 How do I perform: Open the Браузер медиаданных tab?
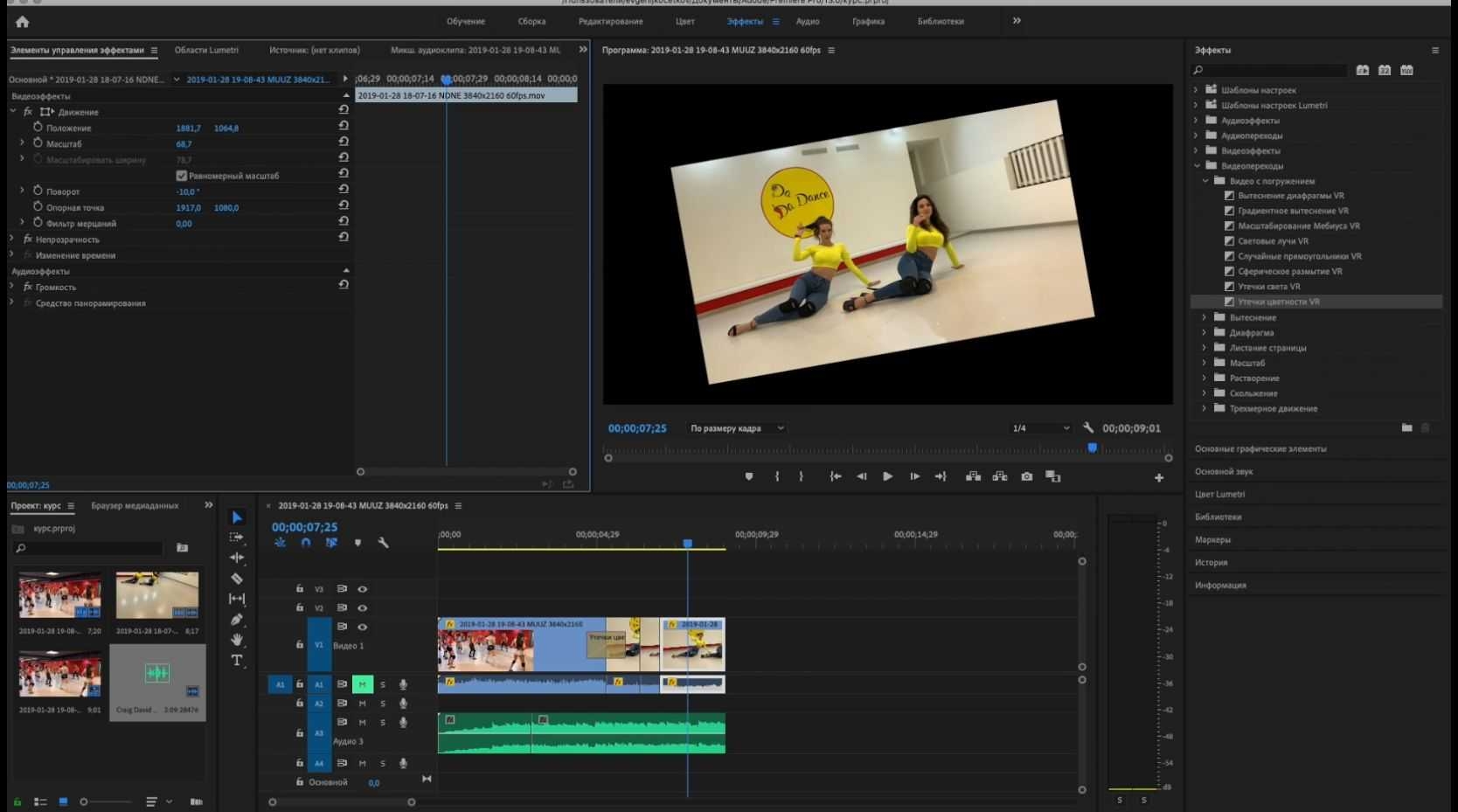[135, 505]
